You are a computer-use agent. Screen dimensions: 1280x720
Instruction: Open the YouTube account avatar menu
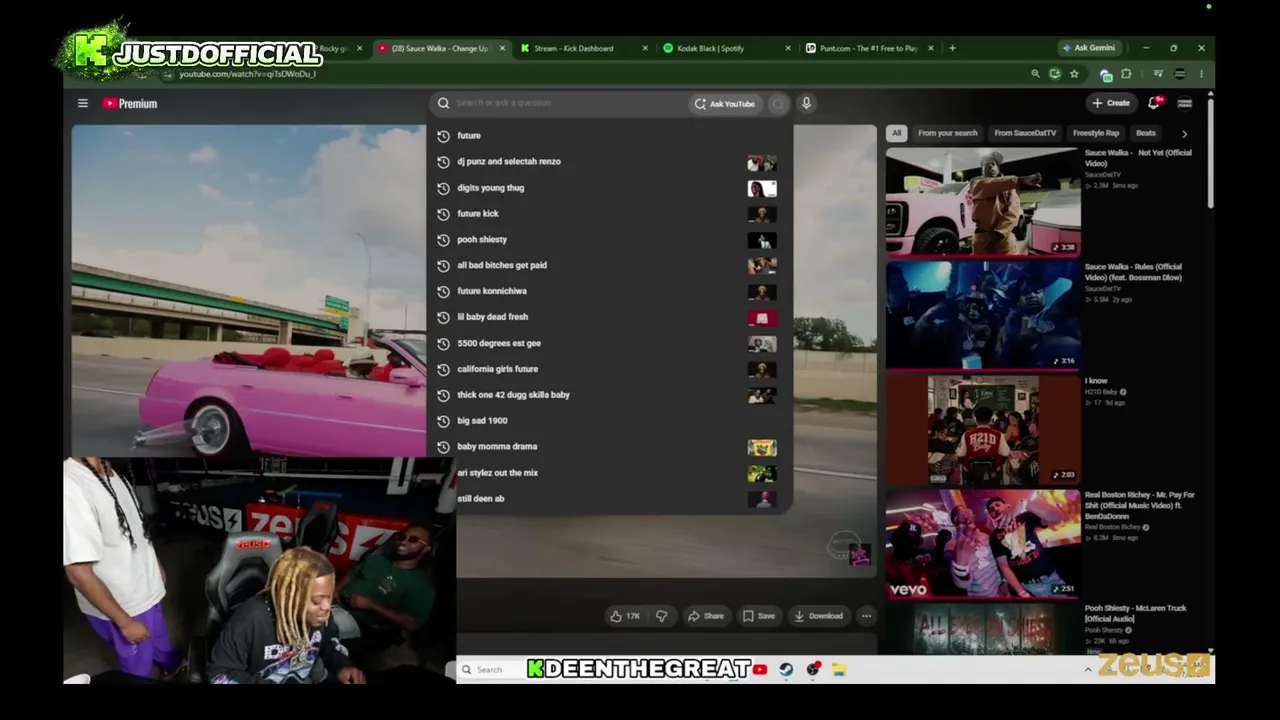point(1185,103)
